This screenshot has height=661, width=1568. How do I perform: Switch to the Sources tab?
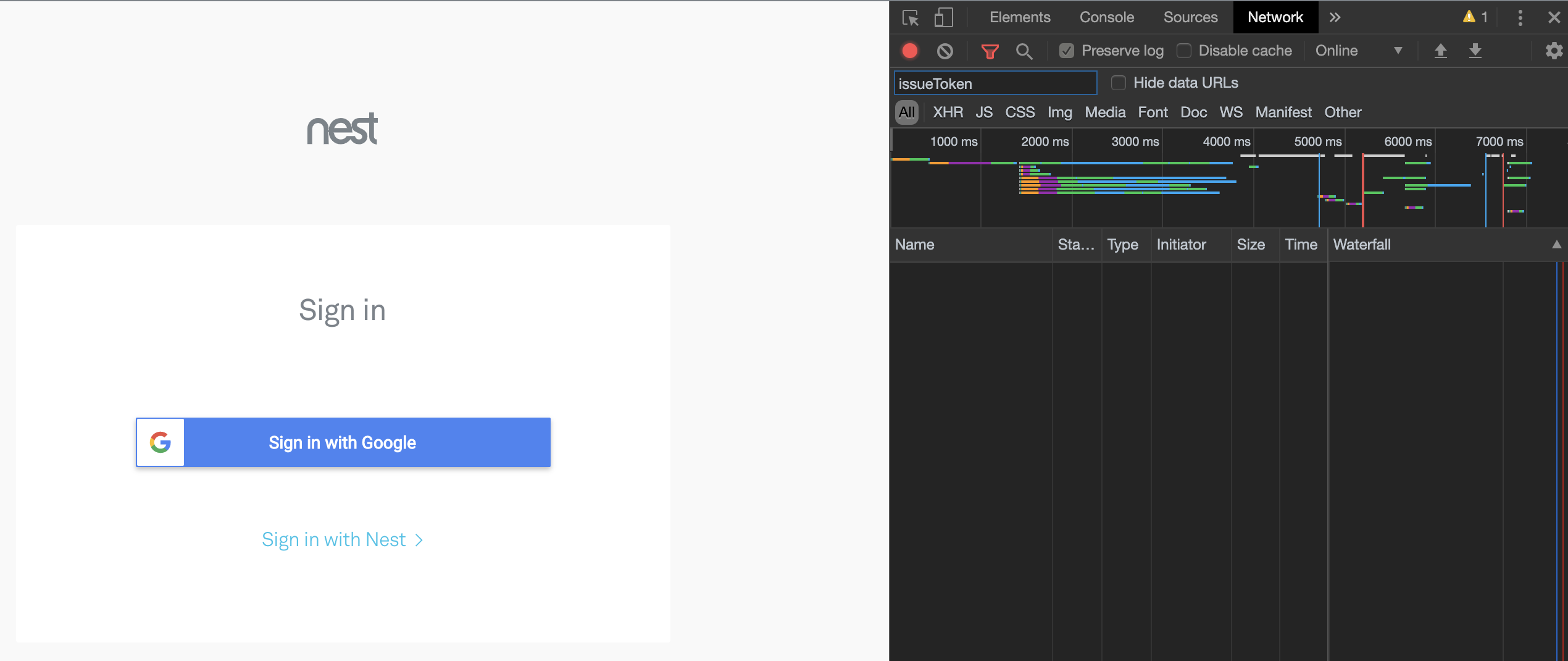tap(1190, 17)
